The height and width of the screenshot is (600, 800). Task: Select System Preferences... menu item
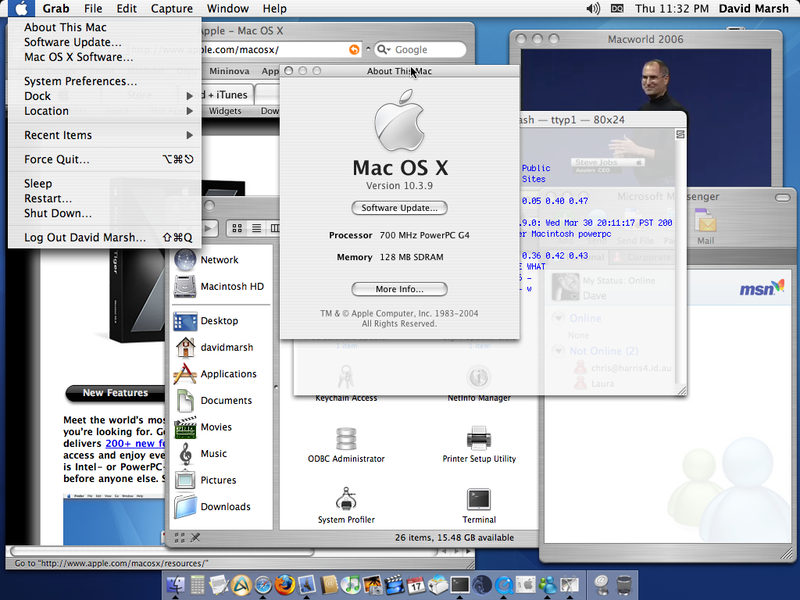click(105, 81)
